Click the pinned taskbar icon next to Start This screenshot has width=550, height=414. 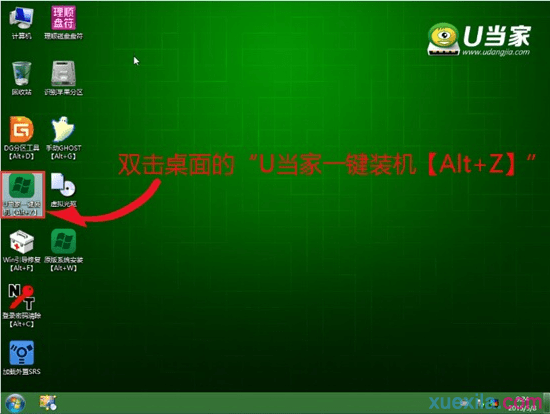coord(48,403)
